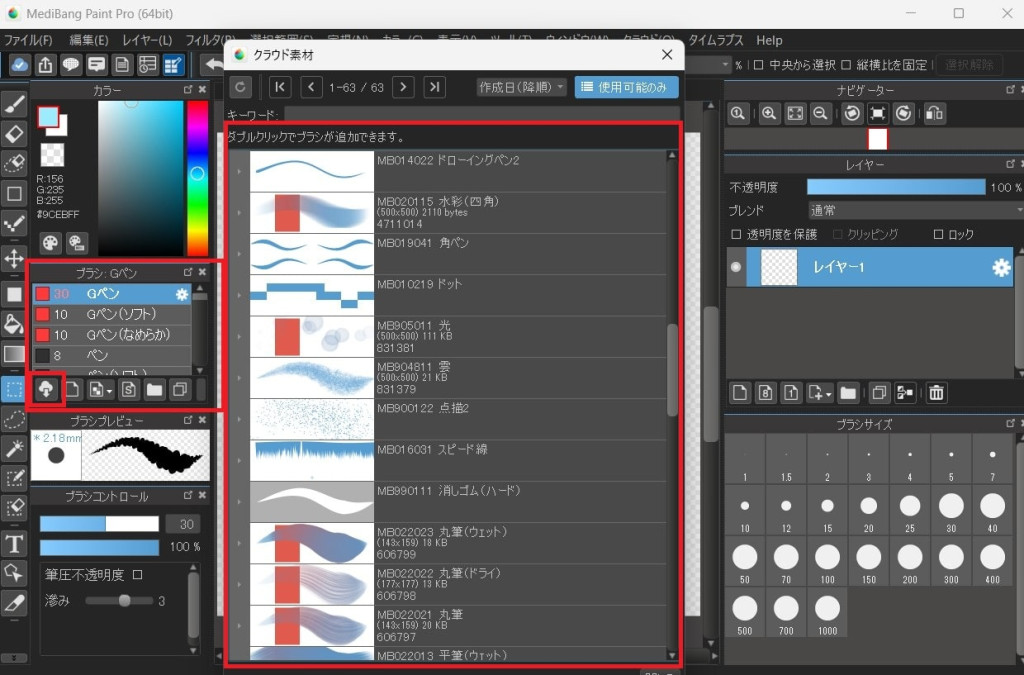Click refresh icon in cloud materials

point(240,87)
